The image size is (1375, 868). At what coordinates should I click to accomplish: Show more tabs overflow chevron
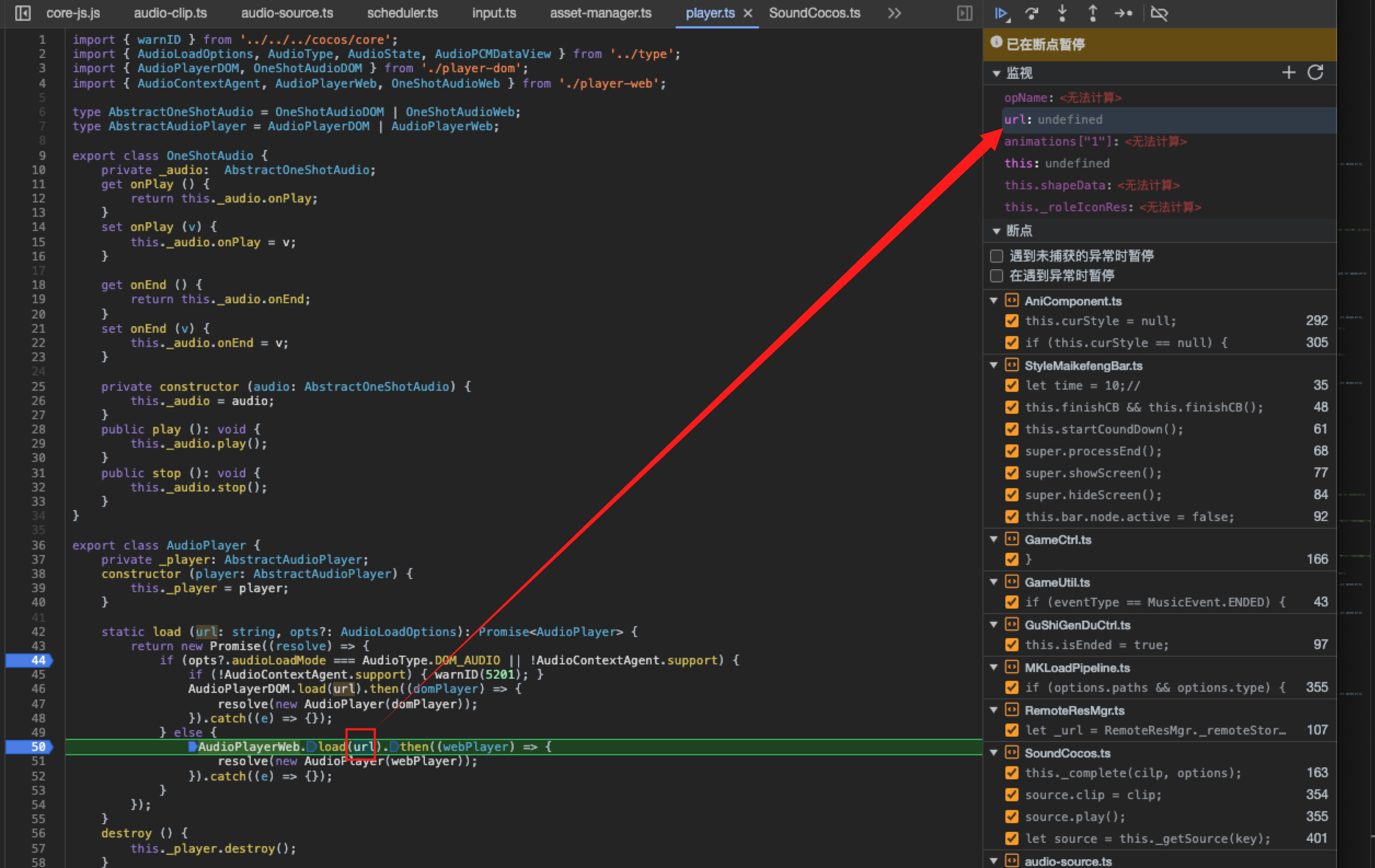pyautogui.click(x=894, y=13)
